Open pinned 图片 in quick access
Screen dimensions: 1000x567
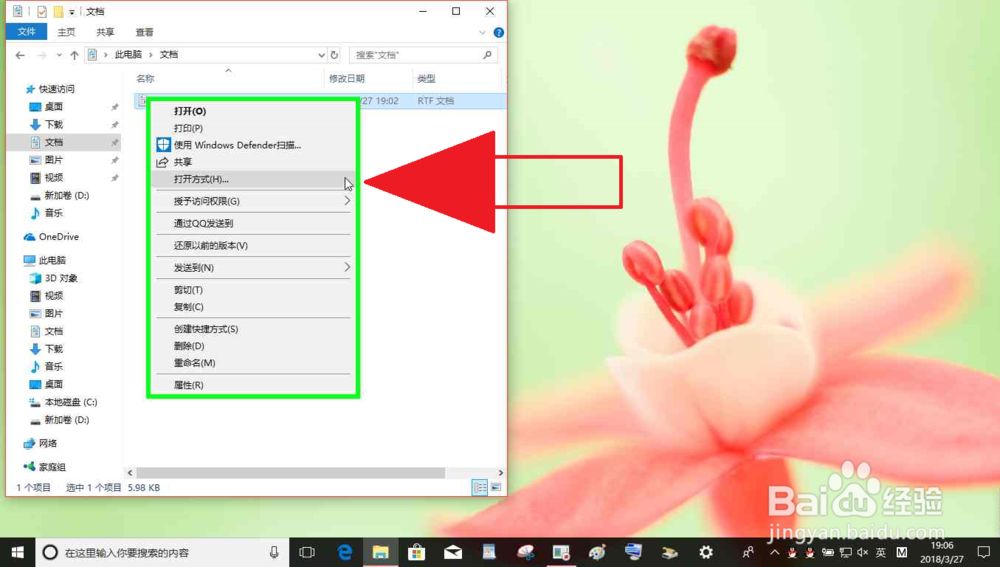[x=54, y=160]
